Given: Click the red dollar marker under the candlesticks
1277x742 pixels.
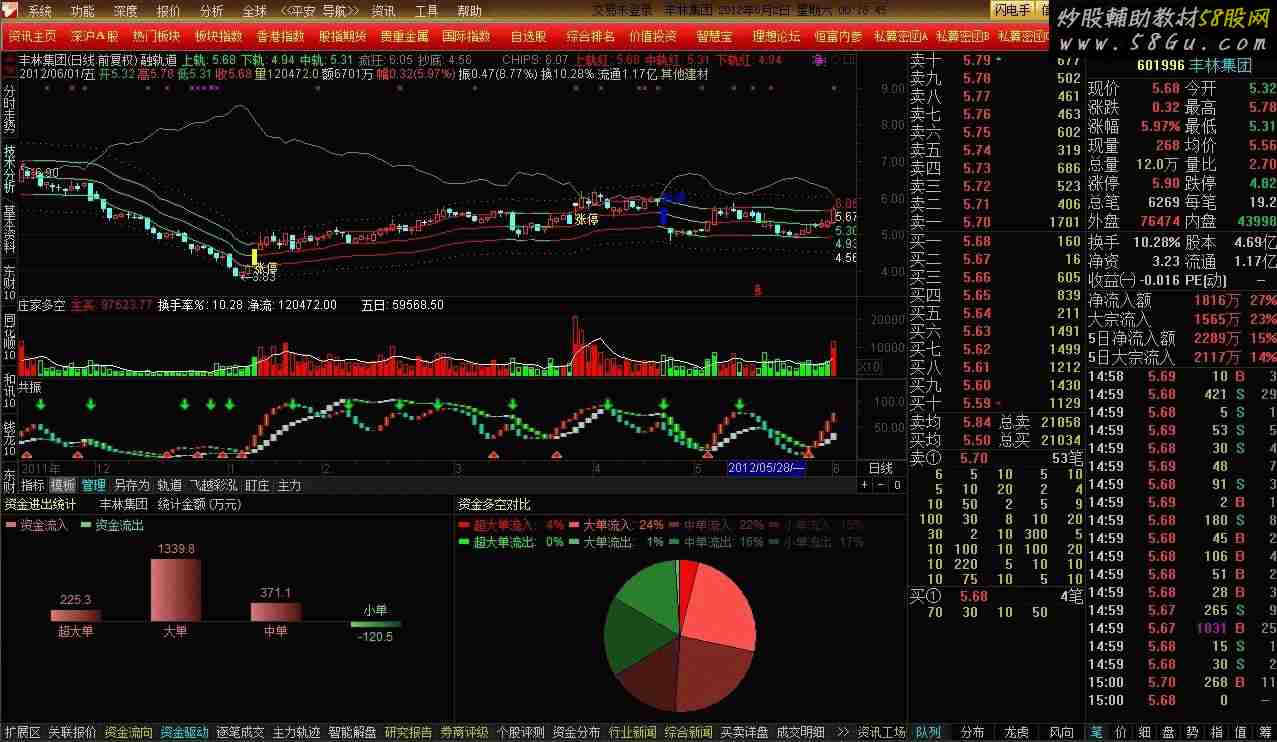Looking at the screenshot, I should (x=758, y=290).
